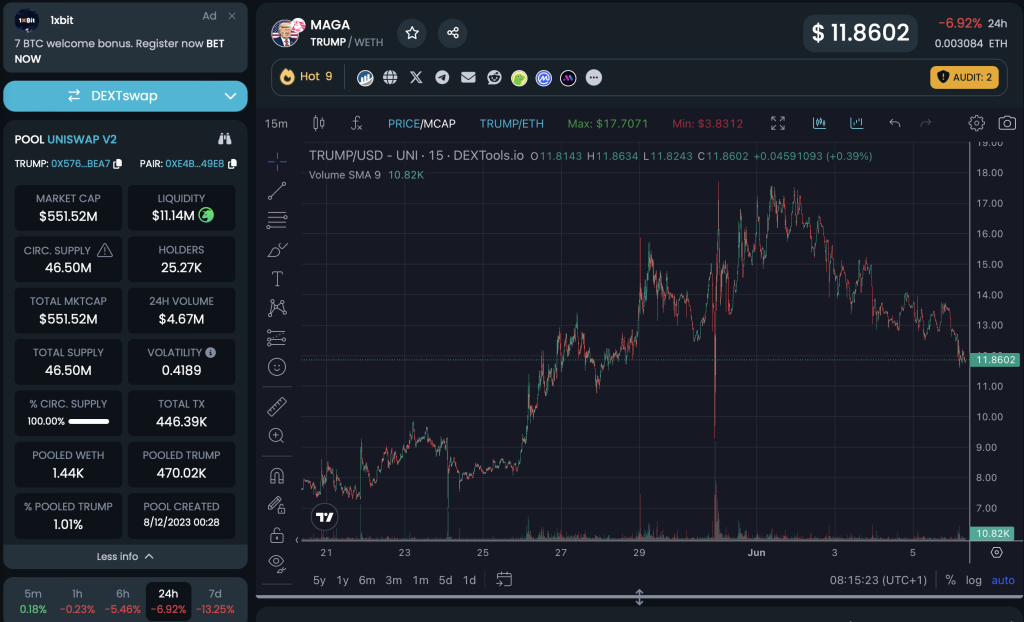Screen dimensions: 1024x622
Task: Click the share icon next to MAGA
Action: coord(453,33)
